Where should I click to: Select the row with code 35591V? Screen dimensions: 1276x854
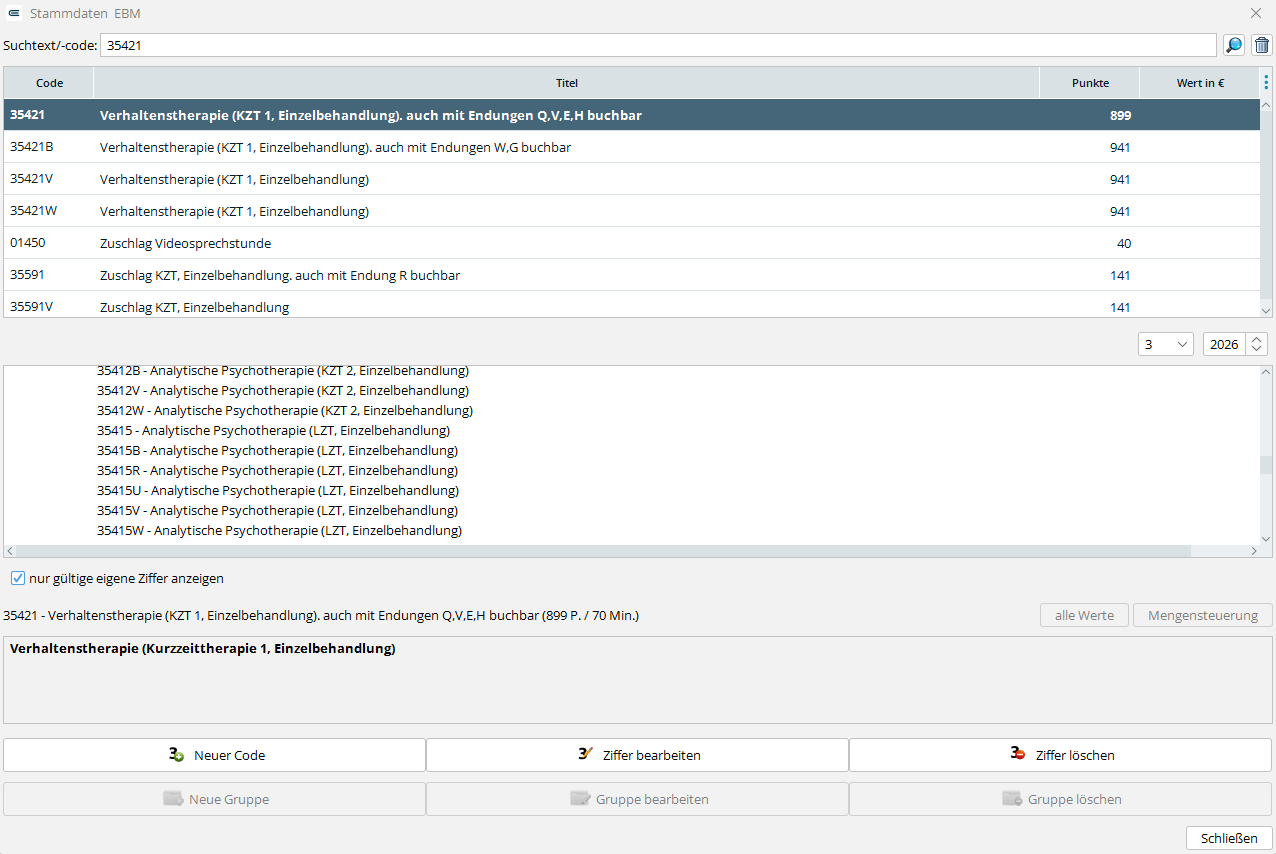click(631, 305)
